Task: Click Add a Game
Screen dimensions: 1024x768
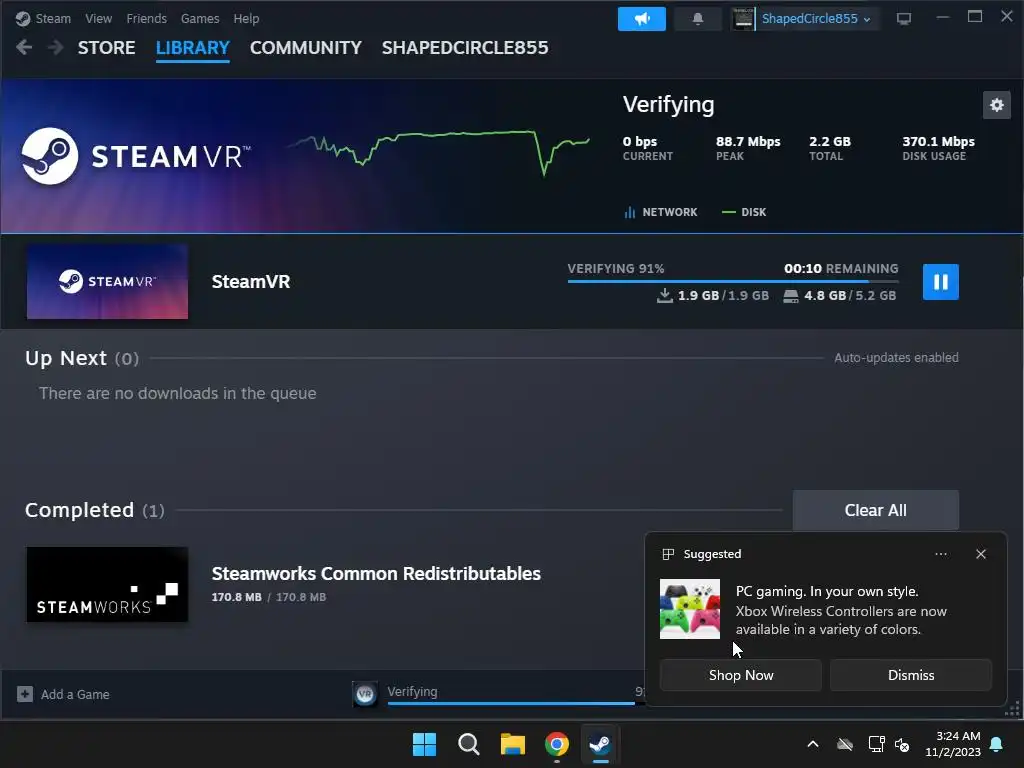Action: point(63,694)
